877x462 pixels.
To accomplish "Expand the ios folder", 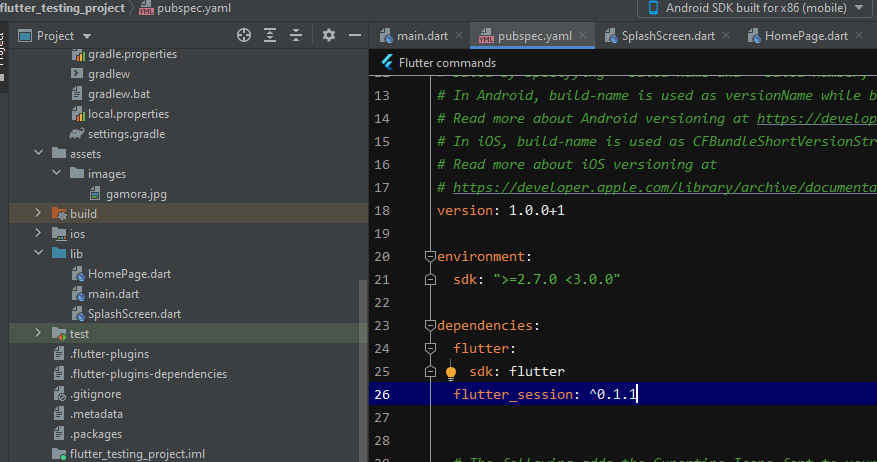I will [x=38, y=233].
